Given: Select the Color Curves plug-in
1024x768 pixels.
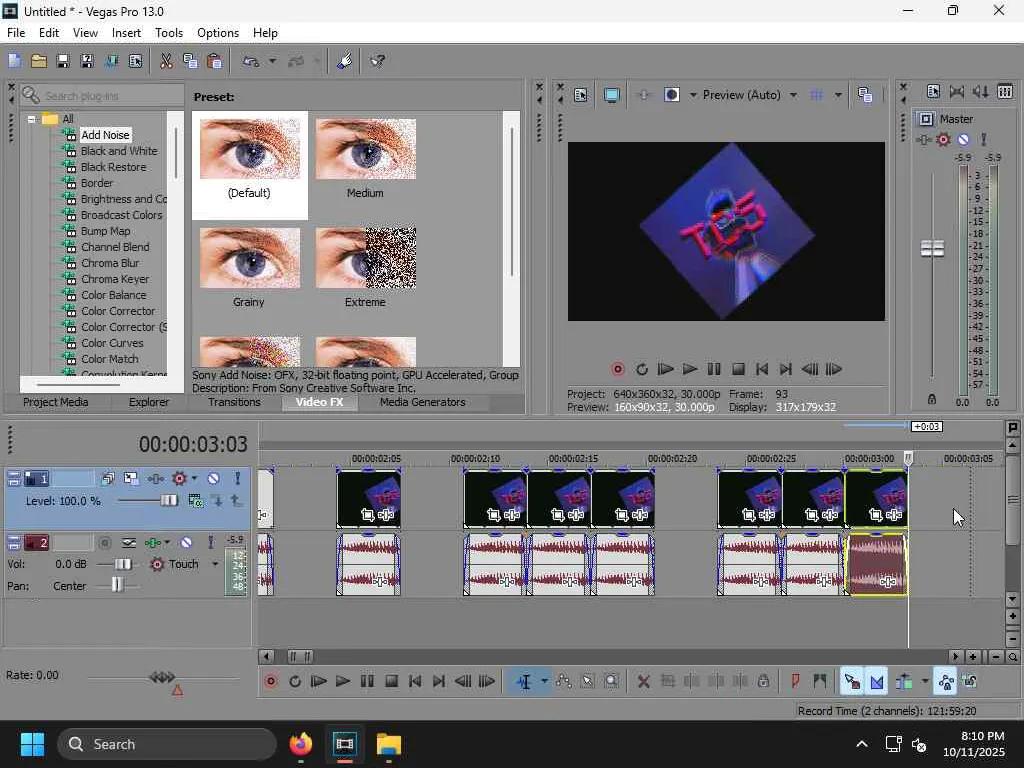Looking at the screenshot, I should 112,344.
